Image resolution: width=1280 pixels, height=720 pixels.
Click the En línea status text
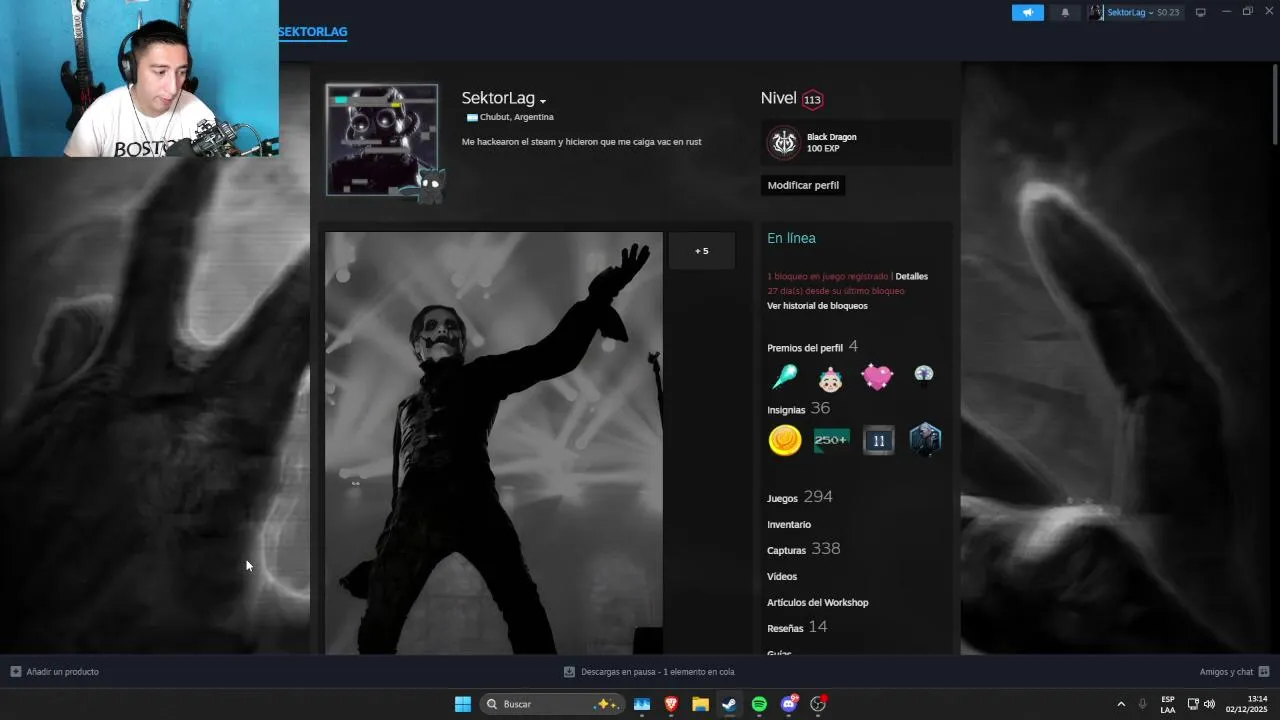point(791,238)
